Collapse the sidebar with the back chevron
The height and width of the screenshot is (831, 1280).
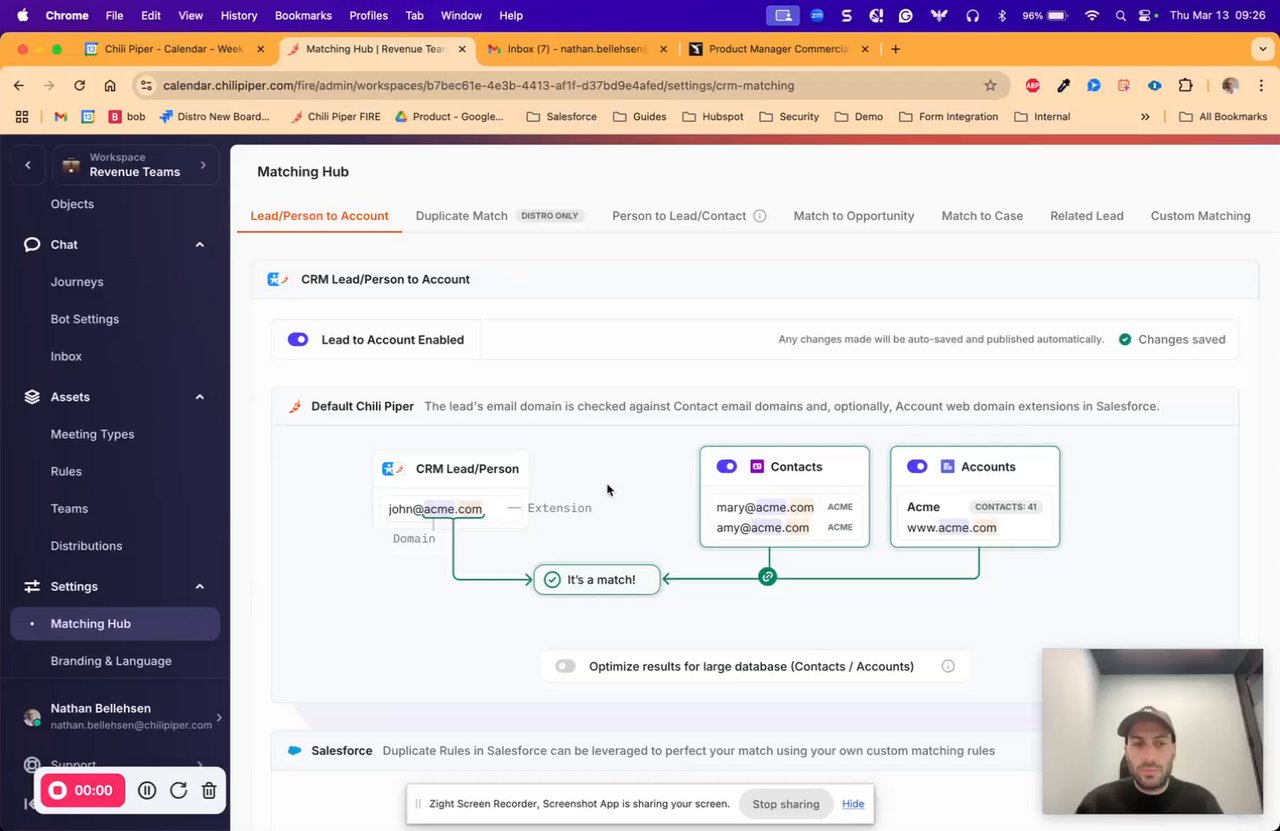click(x=28, y=165)
